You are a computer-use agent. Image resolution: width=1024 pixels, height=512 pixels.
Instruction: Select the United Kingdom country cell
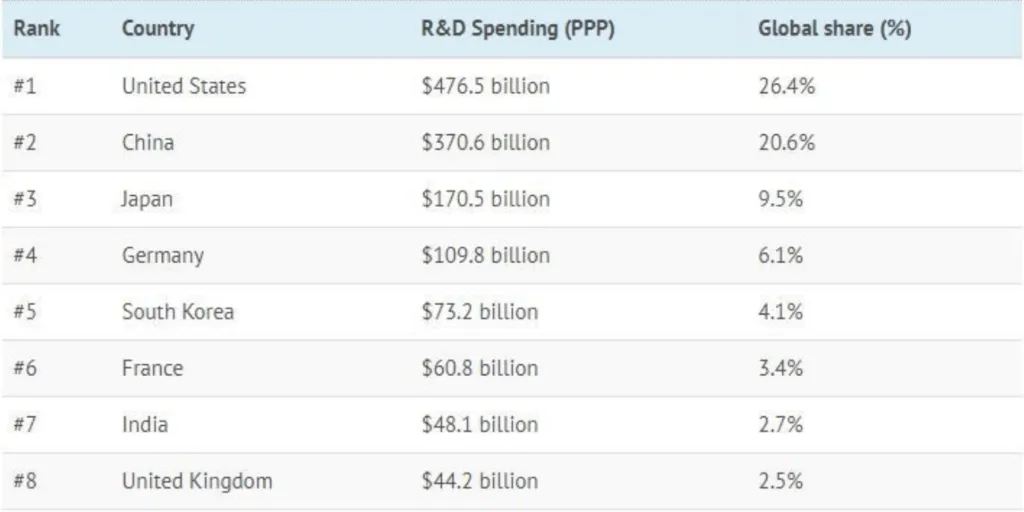[197, 481]
